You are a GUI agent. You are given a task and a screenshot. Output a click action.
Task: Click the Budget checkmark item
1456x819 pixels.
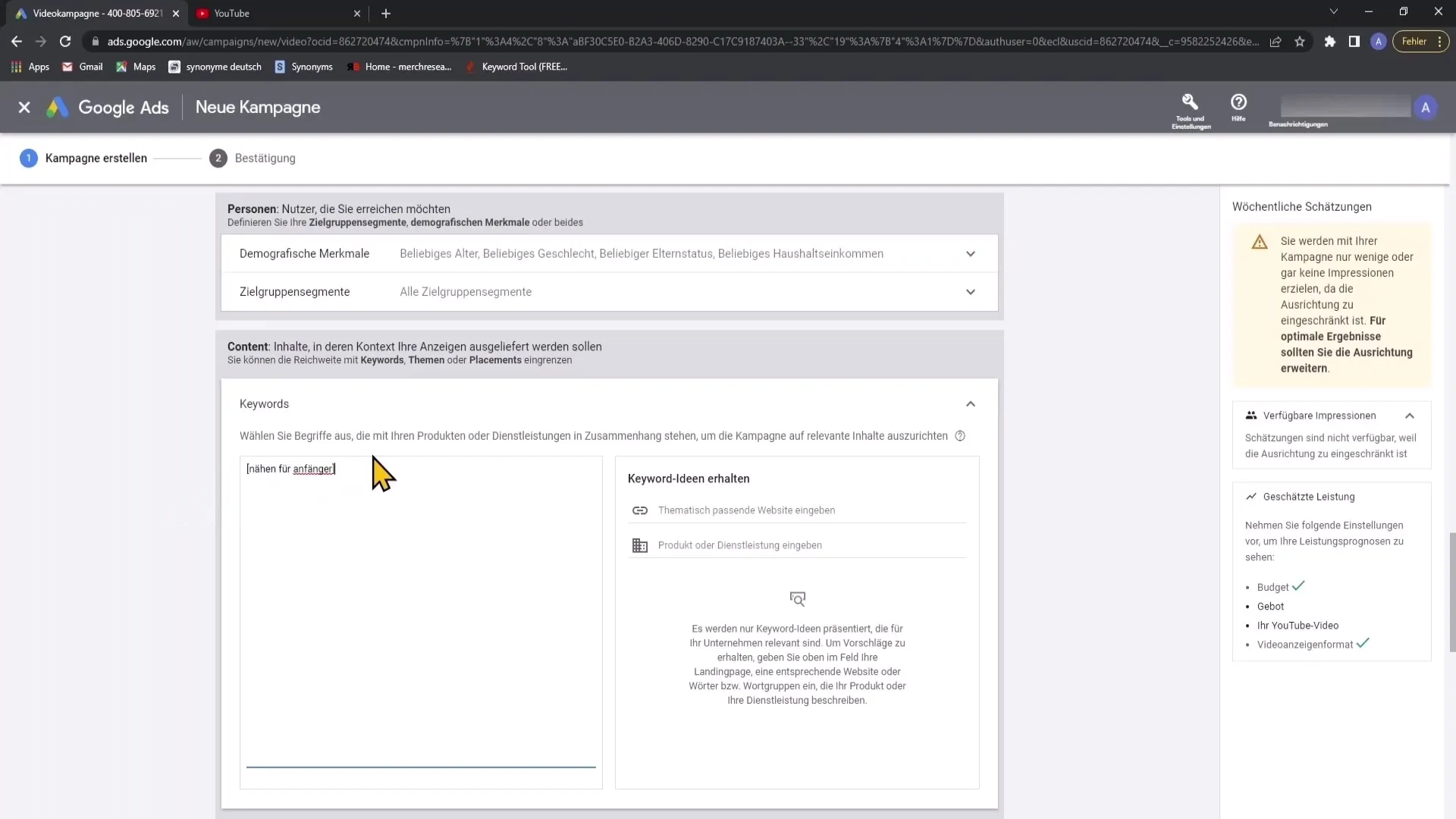click(x=1280, y=587)
